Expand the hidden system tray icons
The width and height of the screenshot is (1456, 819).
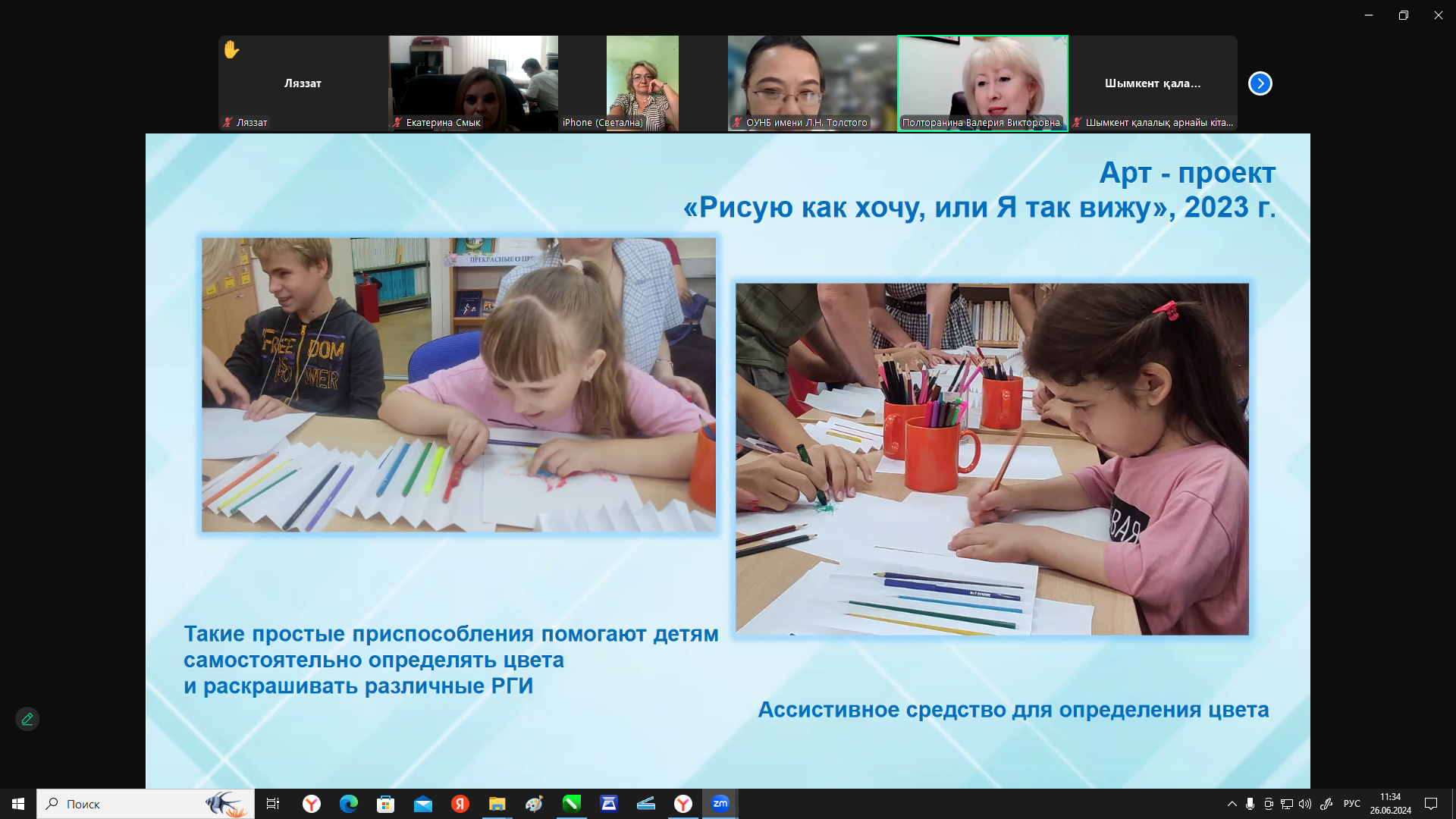click(1232, 804)
